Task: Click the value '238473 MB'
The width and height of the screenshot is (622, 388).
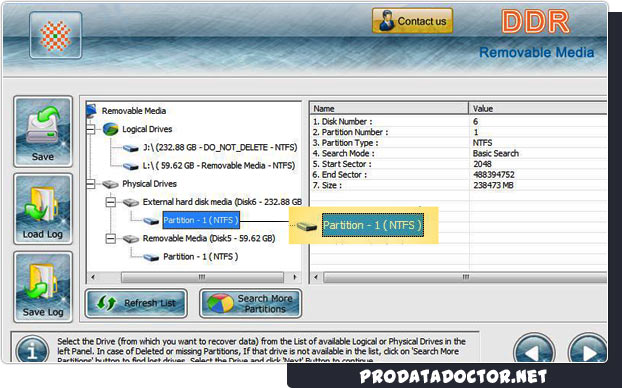Action: click(493, 185)
